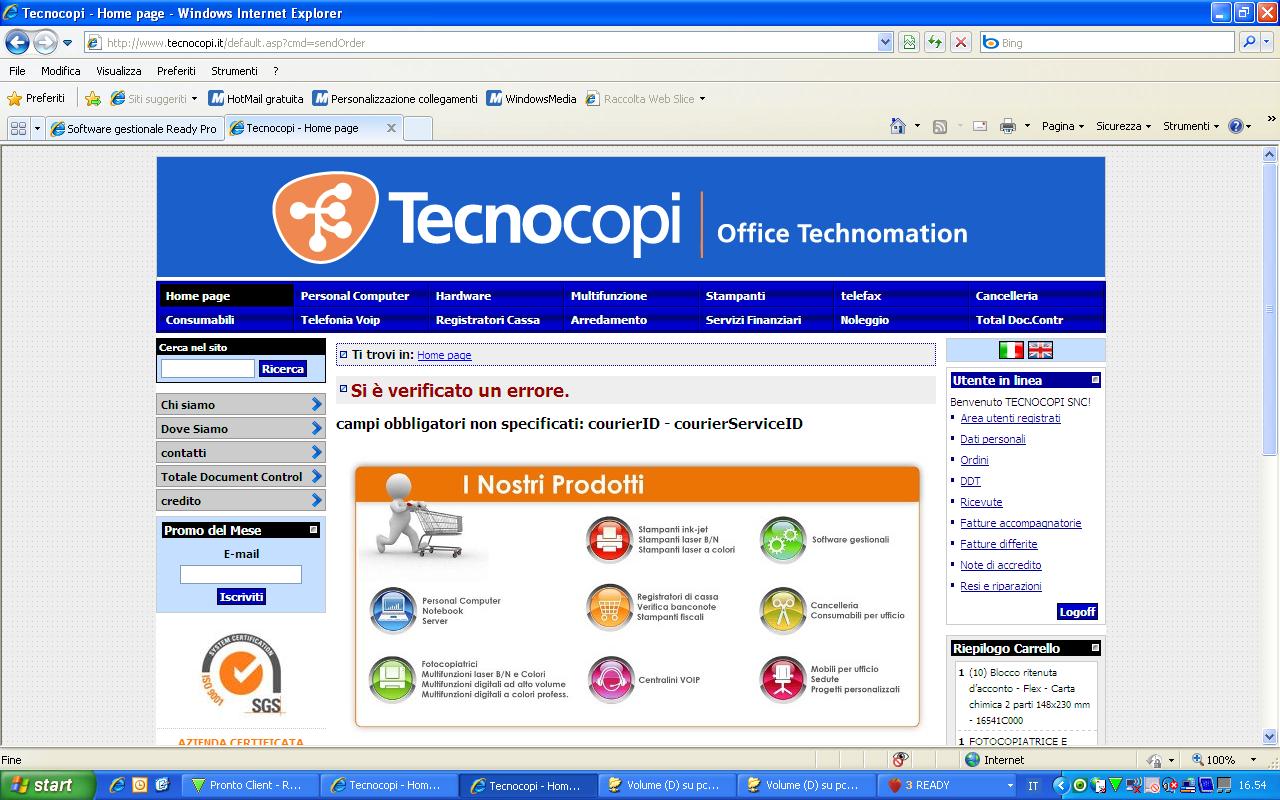The image size is (1280, 800).
Task: Click the Mobili per ufficio chair icon
Action: [x=783, y=680]
